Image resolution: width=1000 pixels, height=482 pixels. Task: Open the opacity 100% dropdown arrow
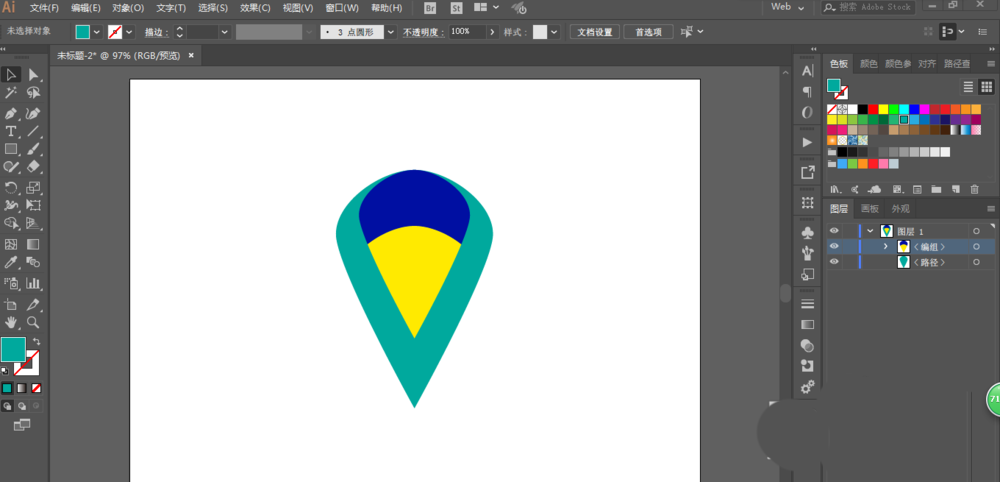[x=492, y=32]
